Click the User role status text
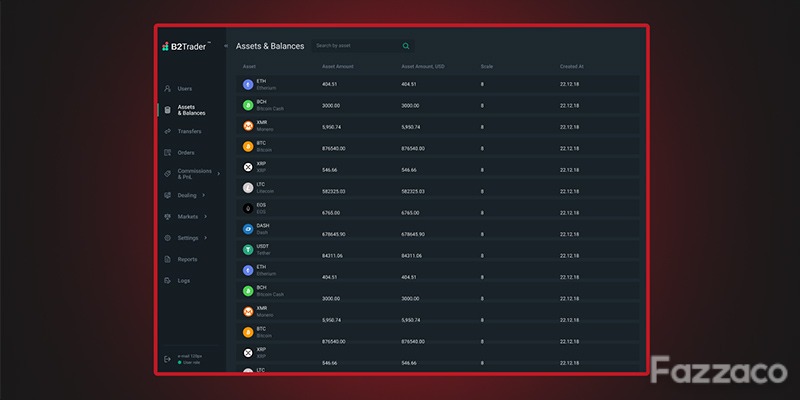 pyautogui.click(x=191, y=363)
